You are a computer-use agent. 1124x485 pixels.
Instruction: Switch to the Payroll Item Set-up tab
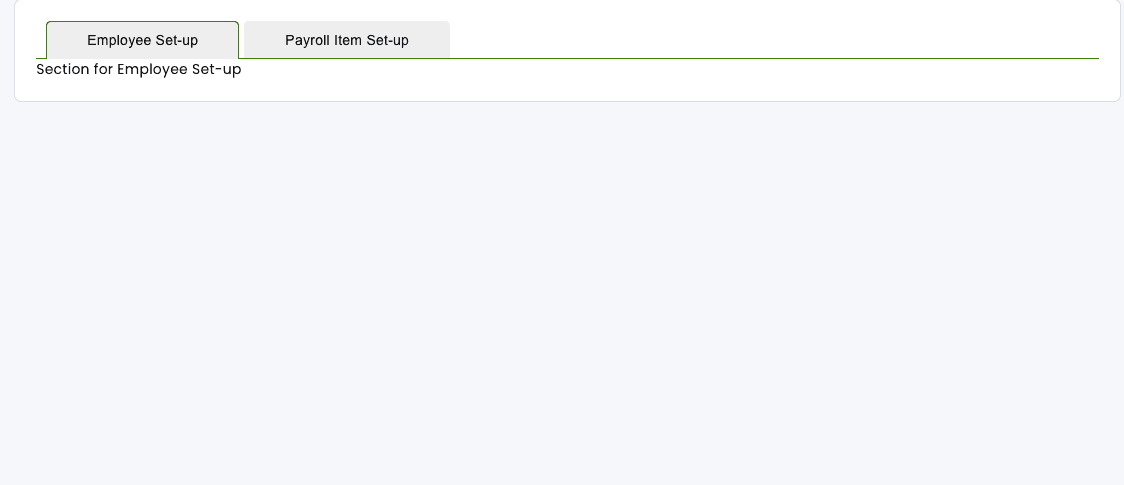pos(347,40)
